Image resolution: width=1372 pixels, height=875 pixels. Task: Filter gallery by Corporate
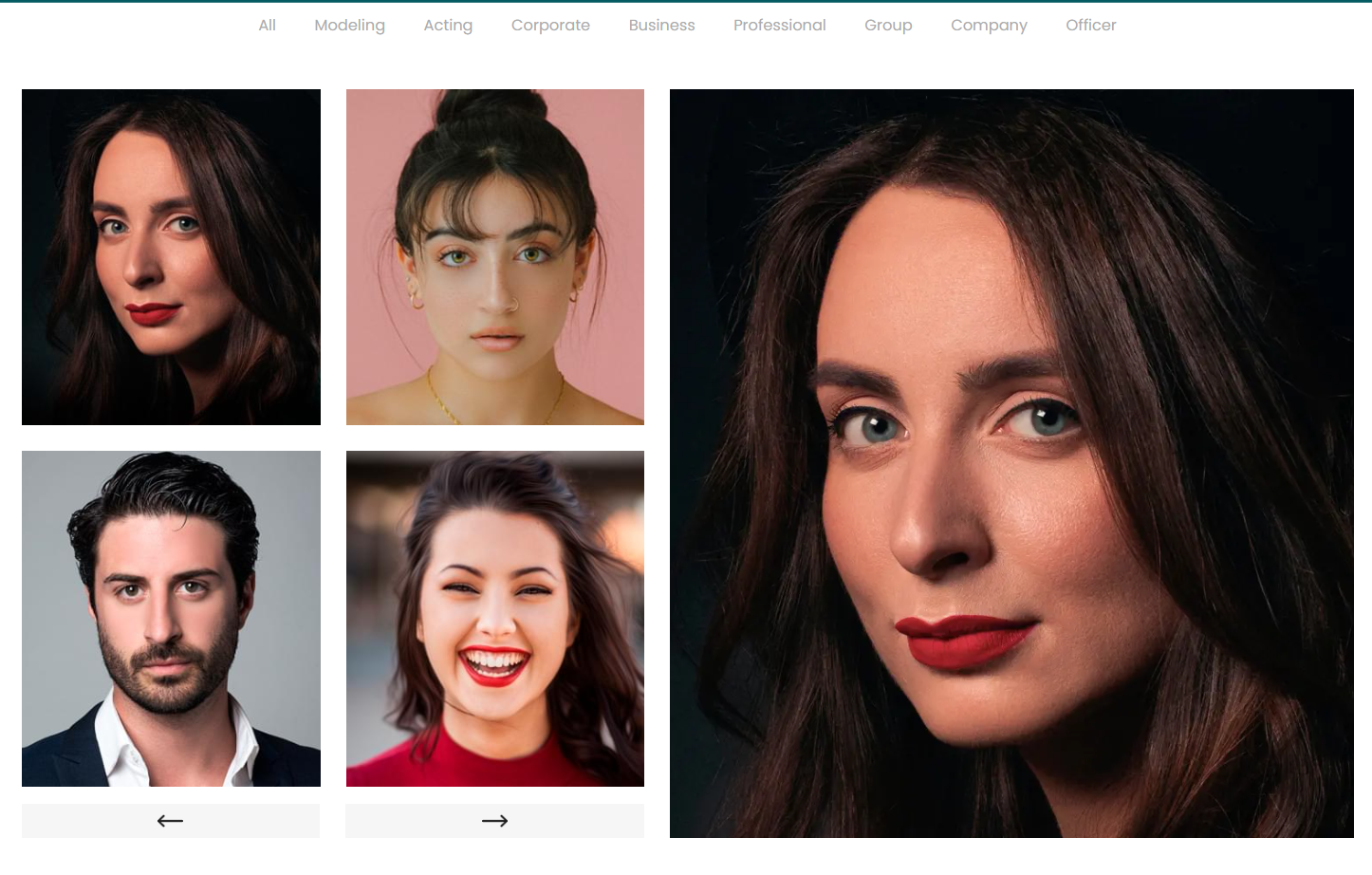(550, 26)
